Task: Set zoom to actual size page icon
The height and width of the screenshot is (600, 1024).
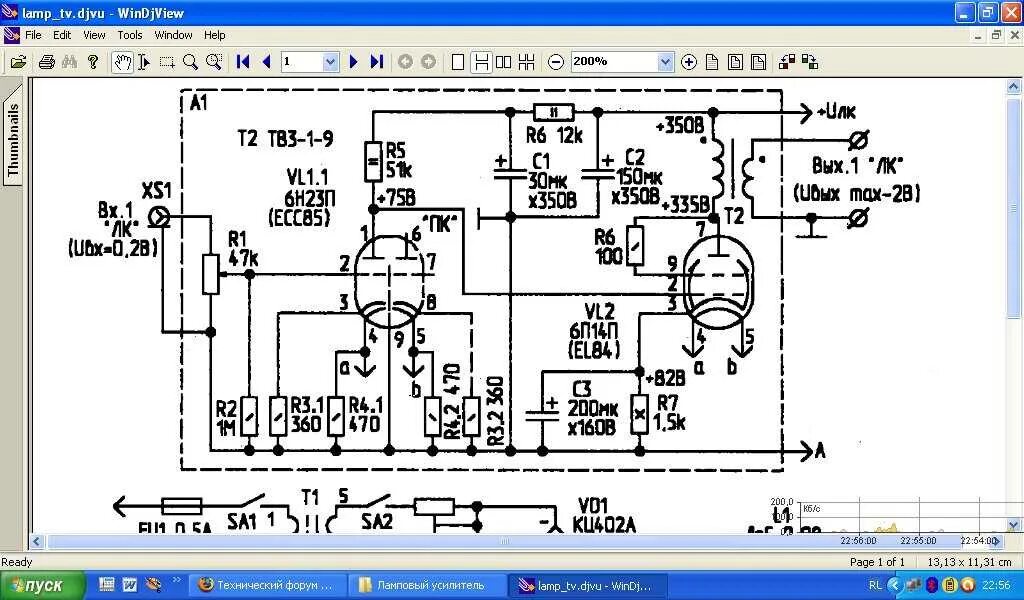Action: [712, 62]
